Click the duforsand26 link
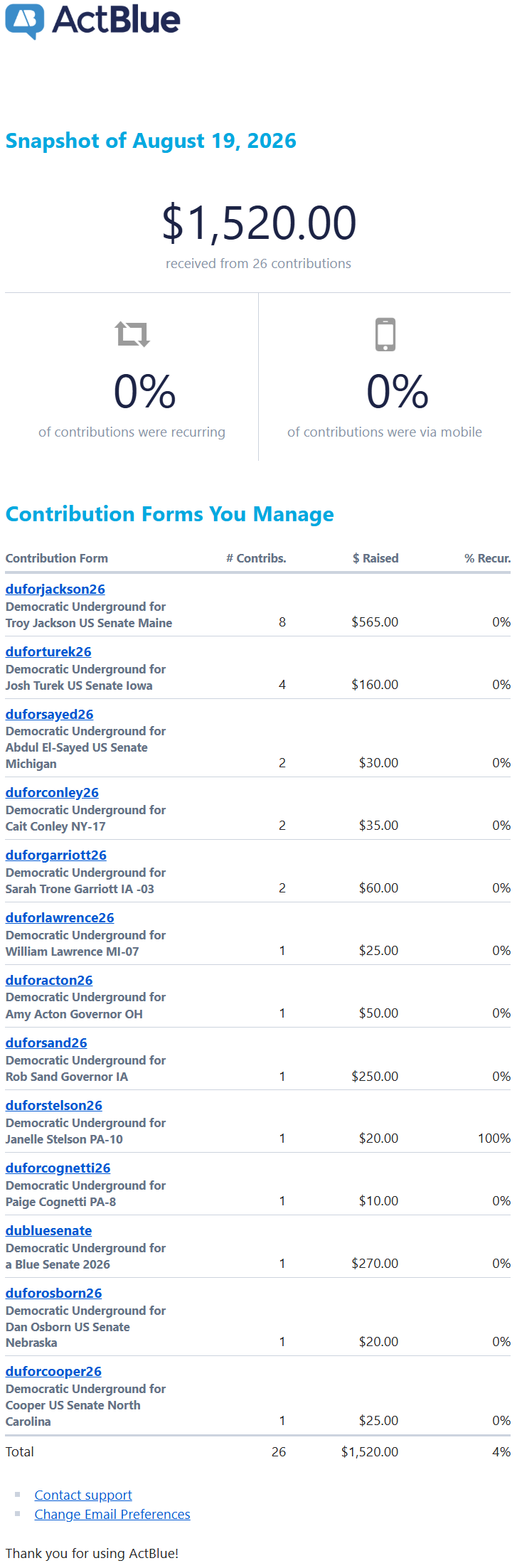 pos(46,1042)
